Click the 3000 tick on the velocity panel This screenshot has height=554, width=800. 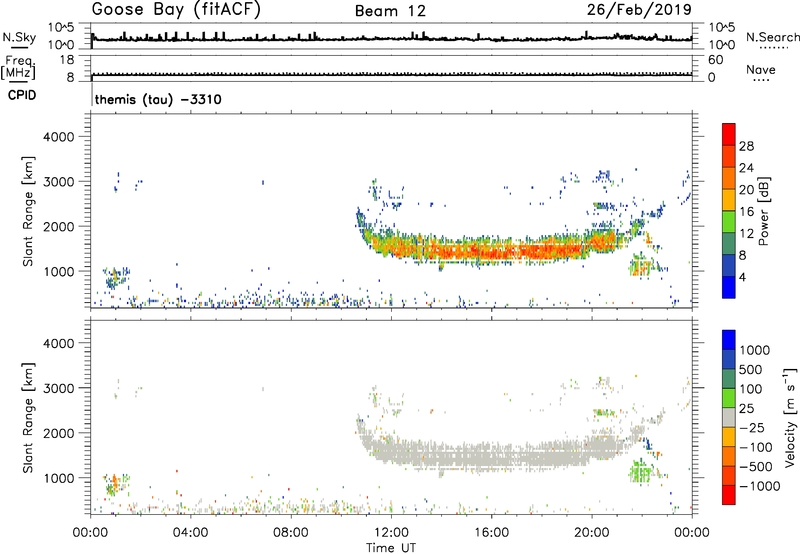tap(58, 388)
